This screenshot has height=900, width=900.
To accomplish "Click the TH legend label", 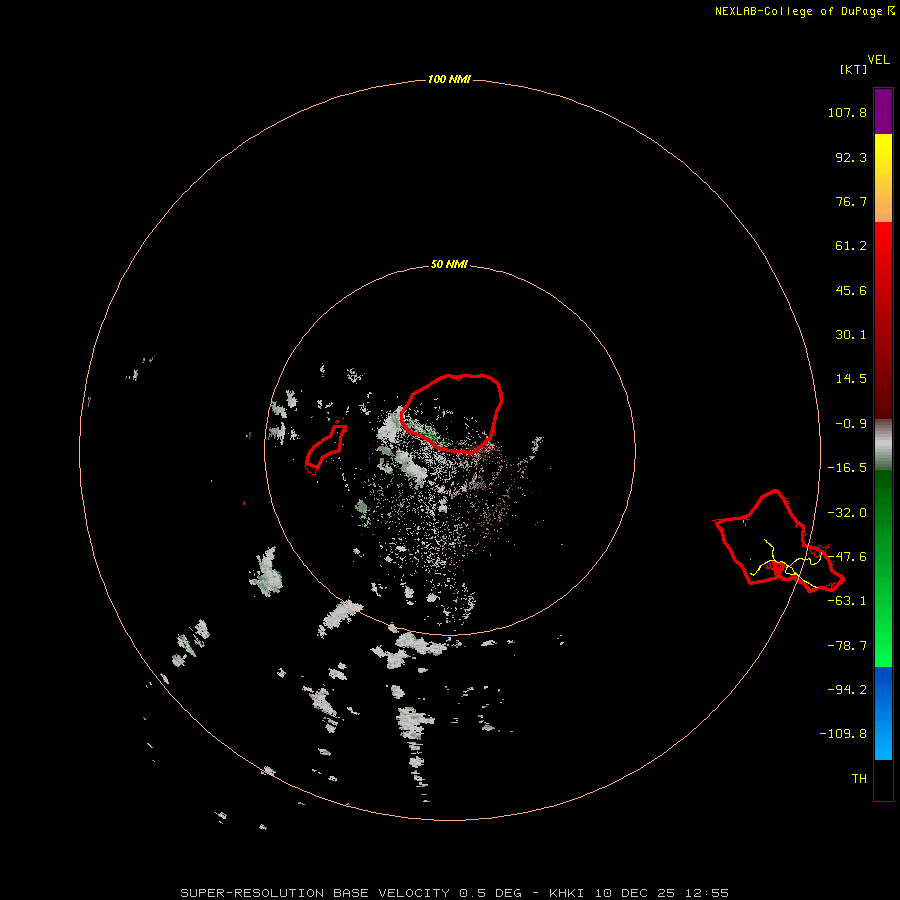I will point(859,779).
